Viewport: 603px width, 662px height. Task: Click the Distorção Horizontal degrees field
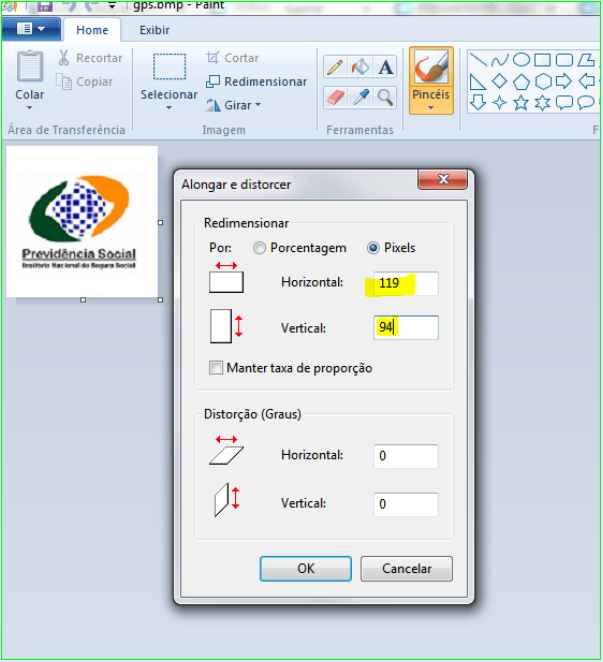coord(406,456)
